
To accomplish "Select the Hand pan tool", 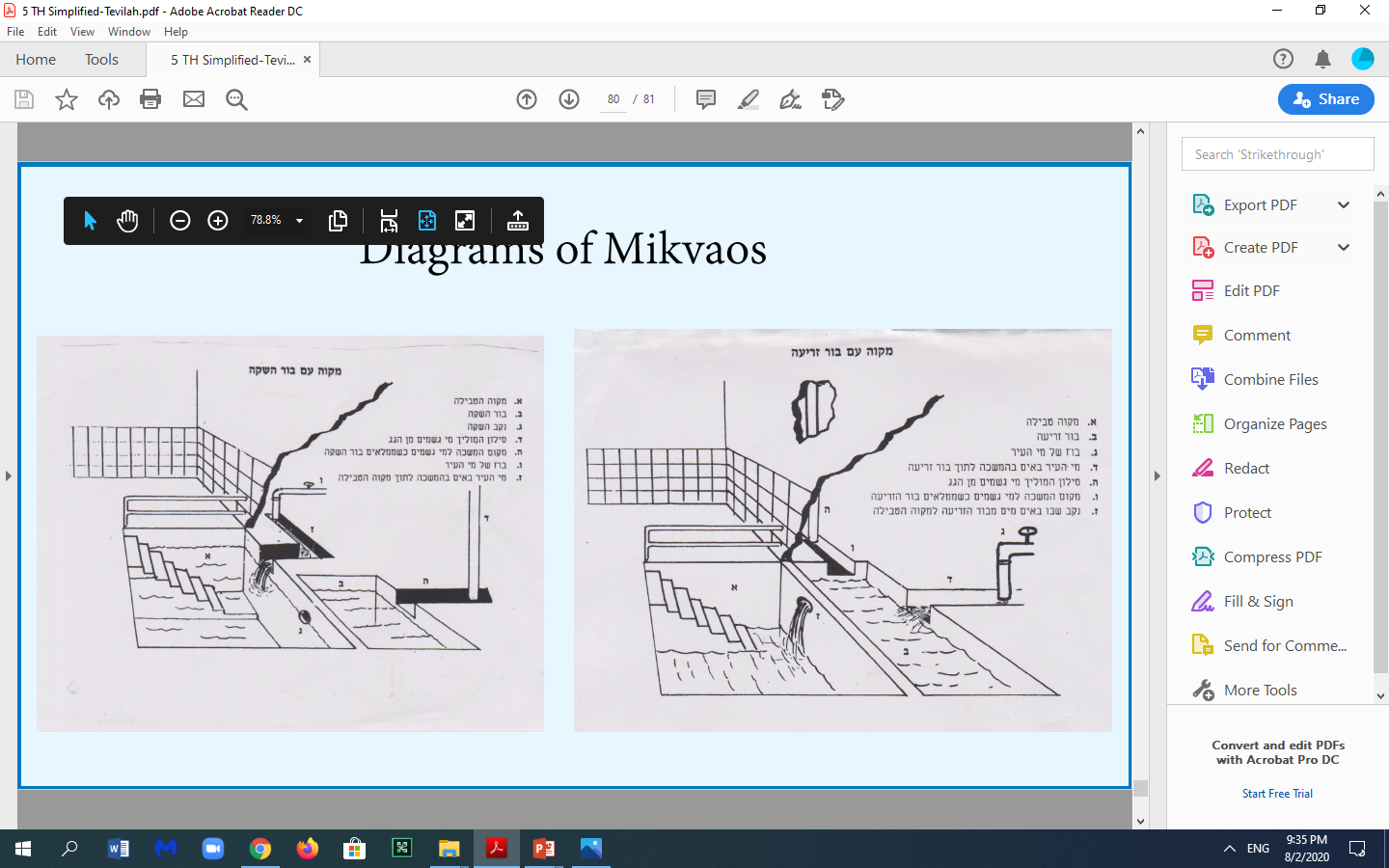I will (127, 221).
